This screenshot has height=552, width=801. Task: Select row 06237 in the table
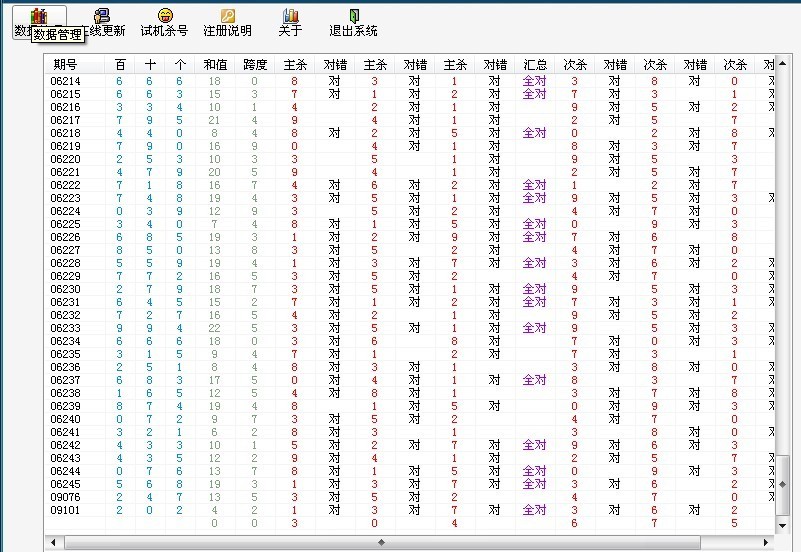[x=410, y=380]
